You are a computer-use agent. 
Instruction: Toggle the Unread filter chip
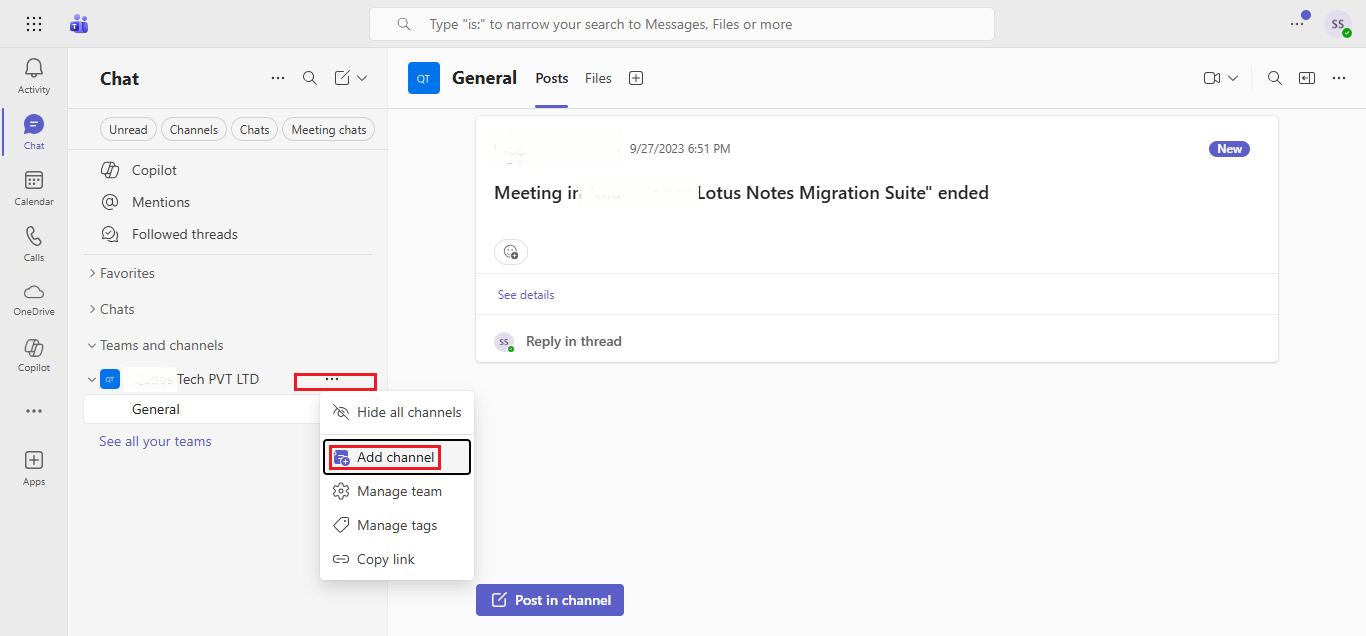pos(128,130)
